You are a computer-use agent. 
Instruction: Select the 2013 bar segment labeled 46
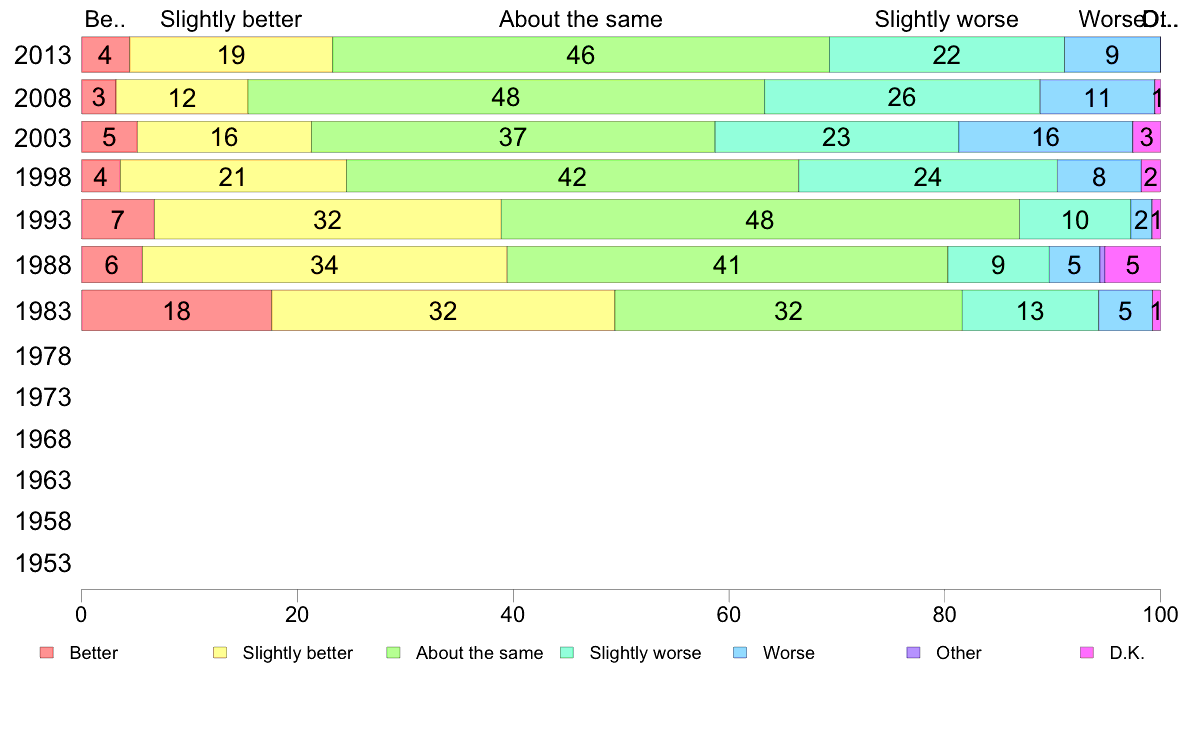581,55
